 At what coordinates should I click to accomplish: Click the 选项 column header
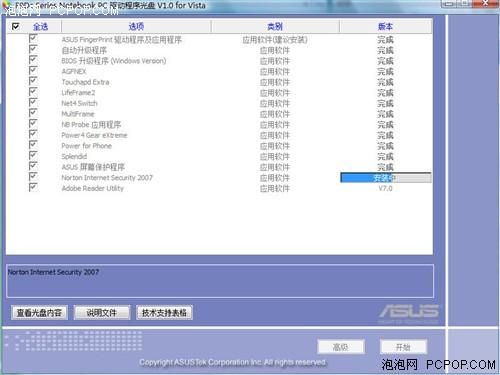pos(136,26)
